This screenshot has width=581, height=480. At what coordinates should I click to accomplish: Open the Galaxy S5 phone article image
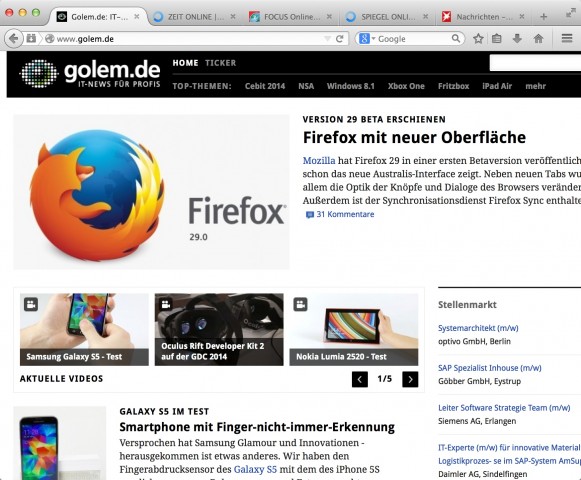coord(60,443)
